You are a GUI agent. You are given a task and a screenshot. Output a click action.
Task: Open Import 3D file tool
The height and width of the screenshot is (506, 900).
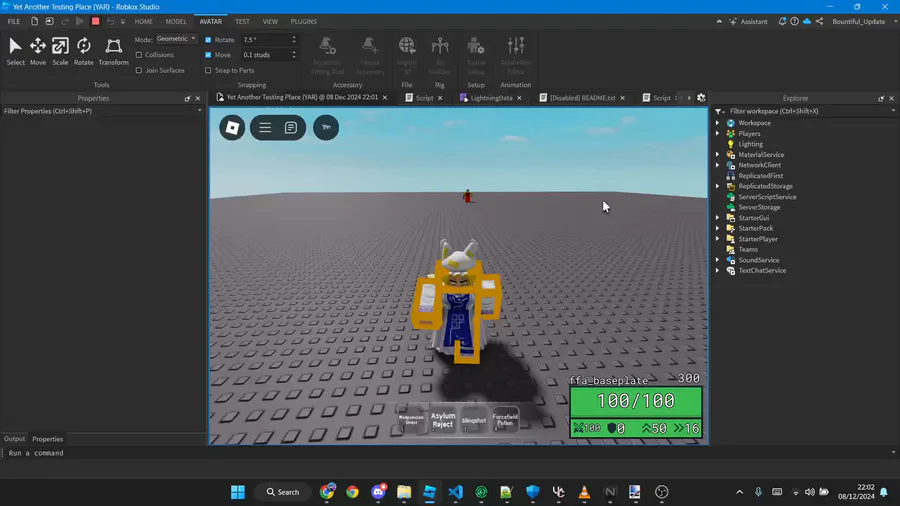[407, 56]
